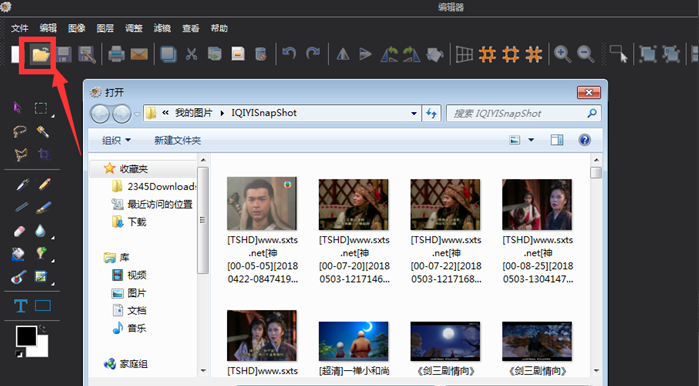Open the 滤镜 menu
Image resolution: width=699 pixels, height=386 pixels.
pos(162,28)
